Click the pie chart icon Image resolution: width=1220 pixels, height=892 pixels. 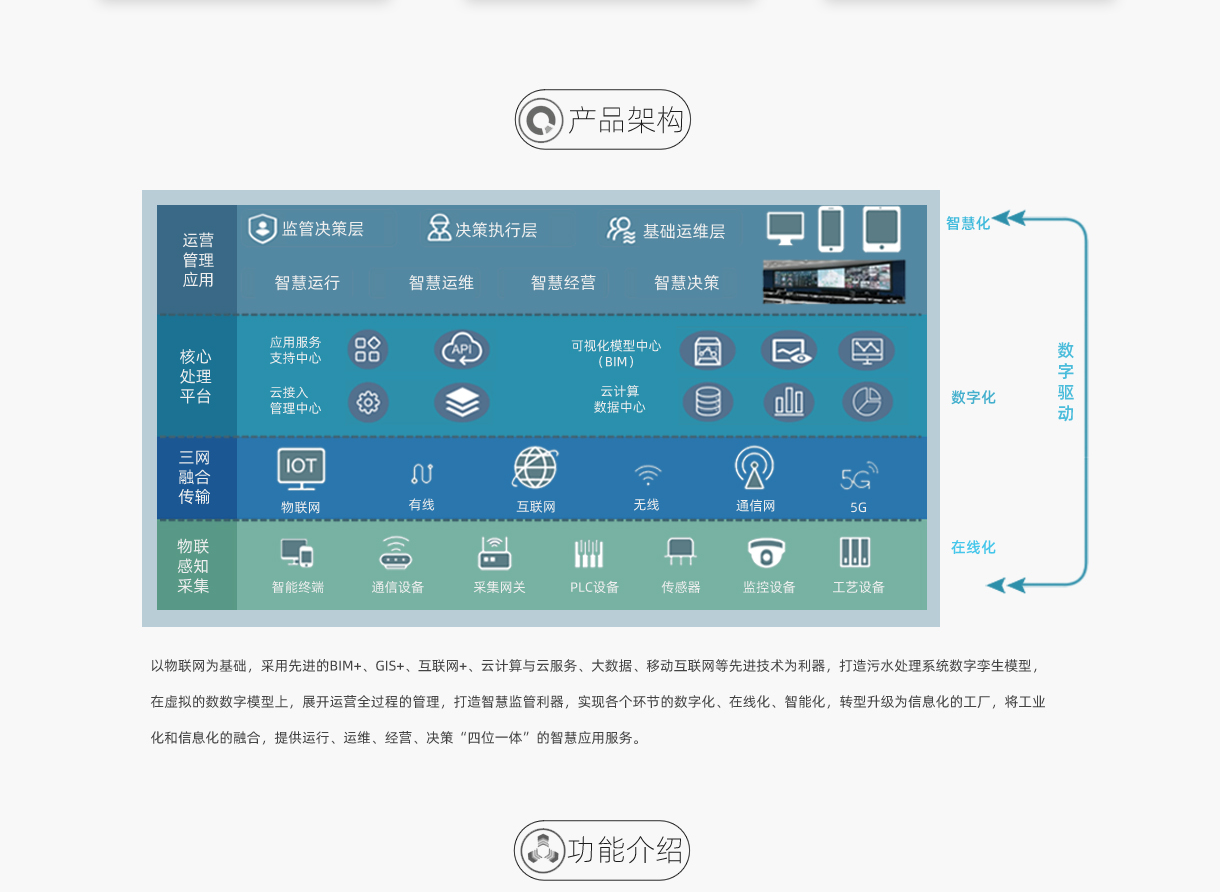tap(867, 402)
